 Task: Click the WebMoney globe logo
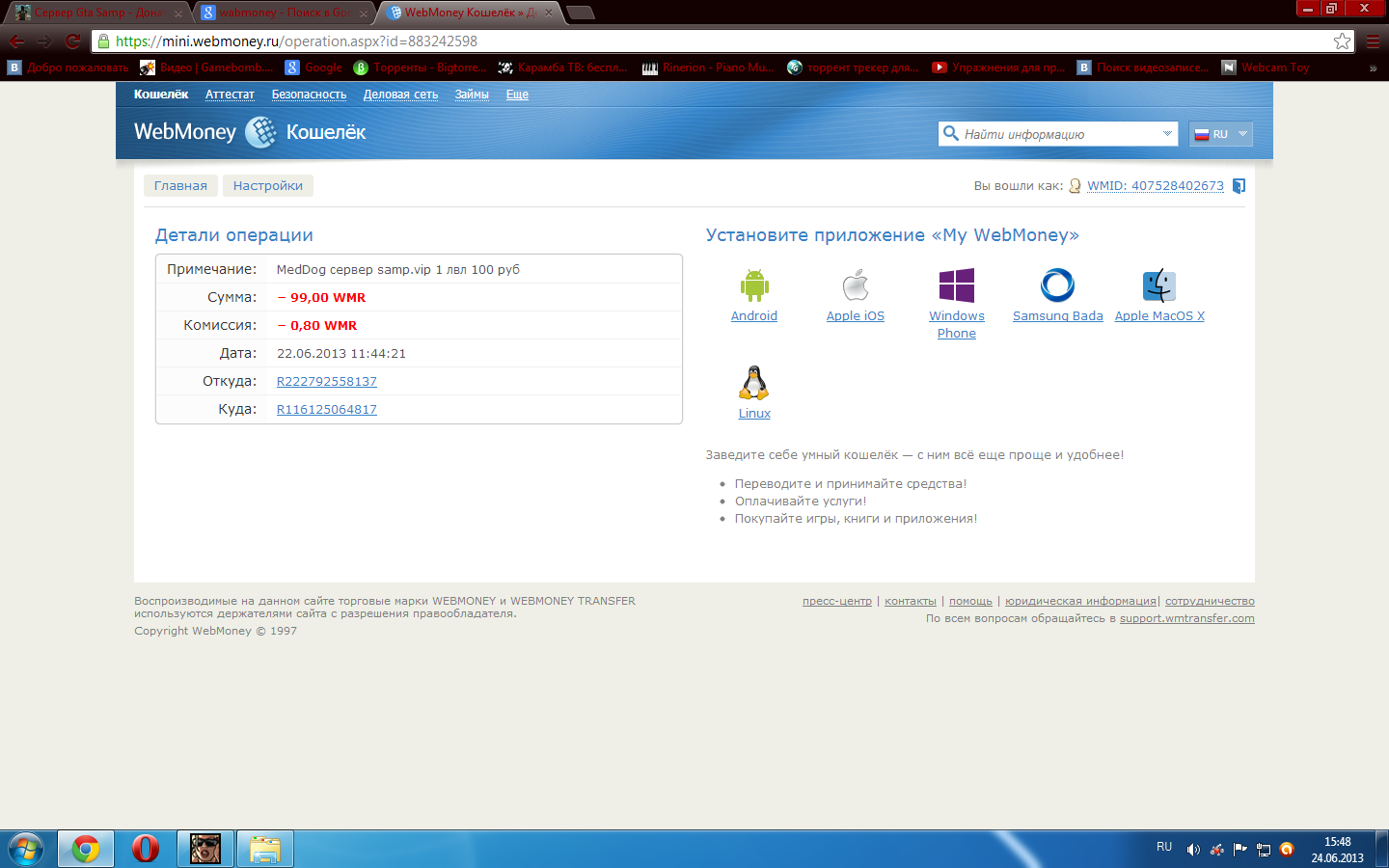click(x=260, y=132)
